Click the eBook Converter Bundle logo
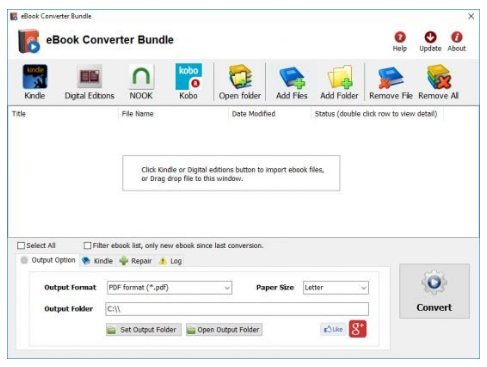This screenshot has width=487, height=367. 29,41
